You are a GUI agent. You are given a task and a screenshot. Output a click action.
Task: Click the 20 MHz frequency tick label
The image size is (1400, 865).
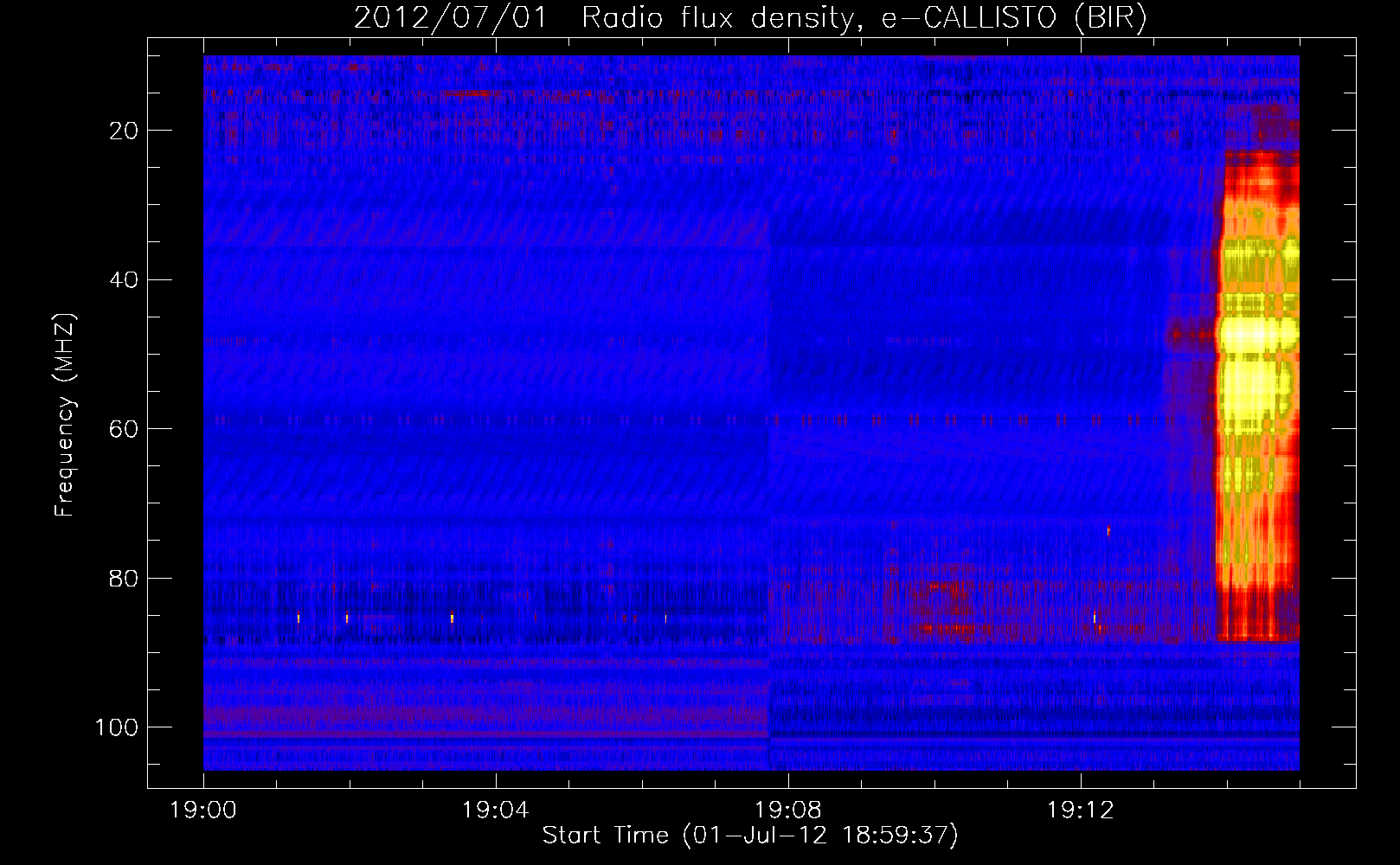[x=125, y=131]
